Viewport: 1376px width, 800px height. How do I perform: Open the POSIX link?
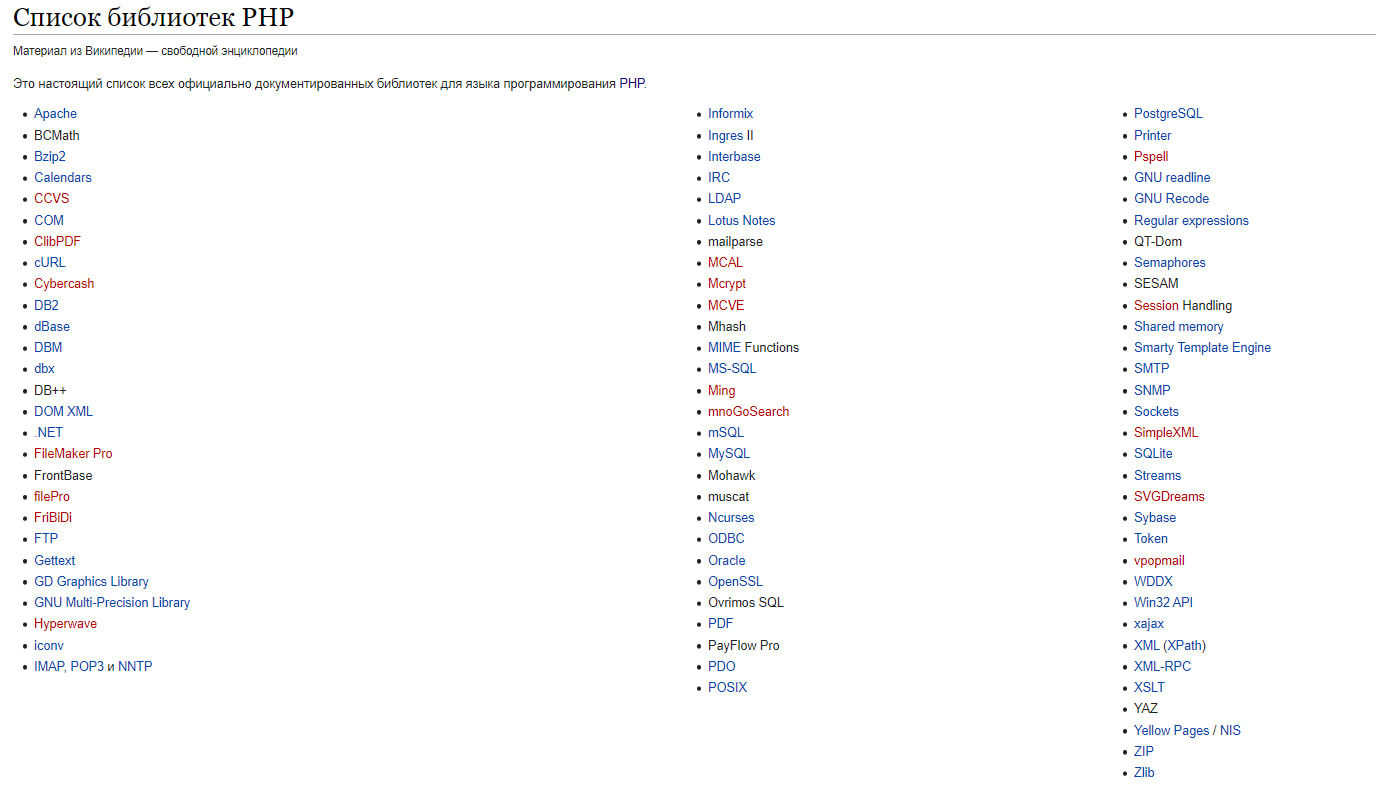(727, 688)
